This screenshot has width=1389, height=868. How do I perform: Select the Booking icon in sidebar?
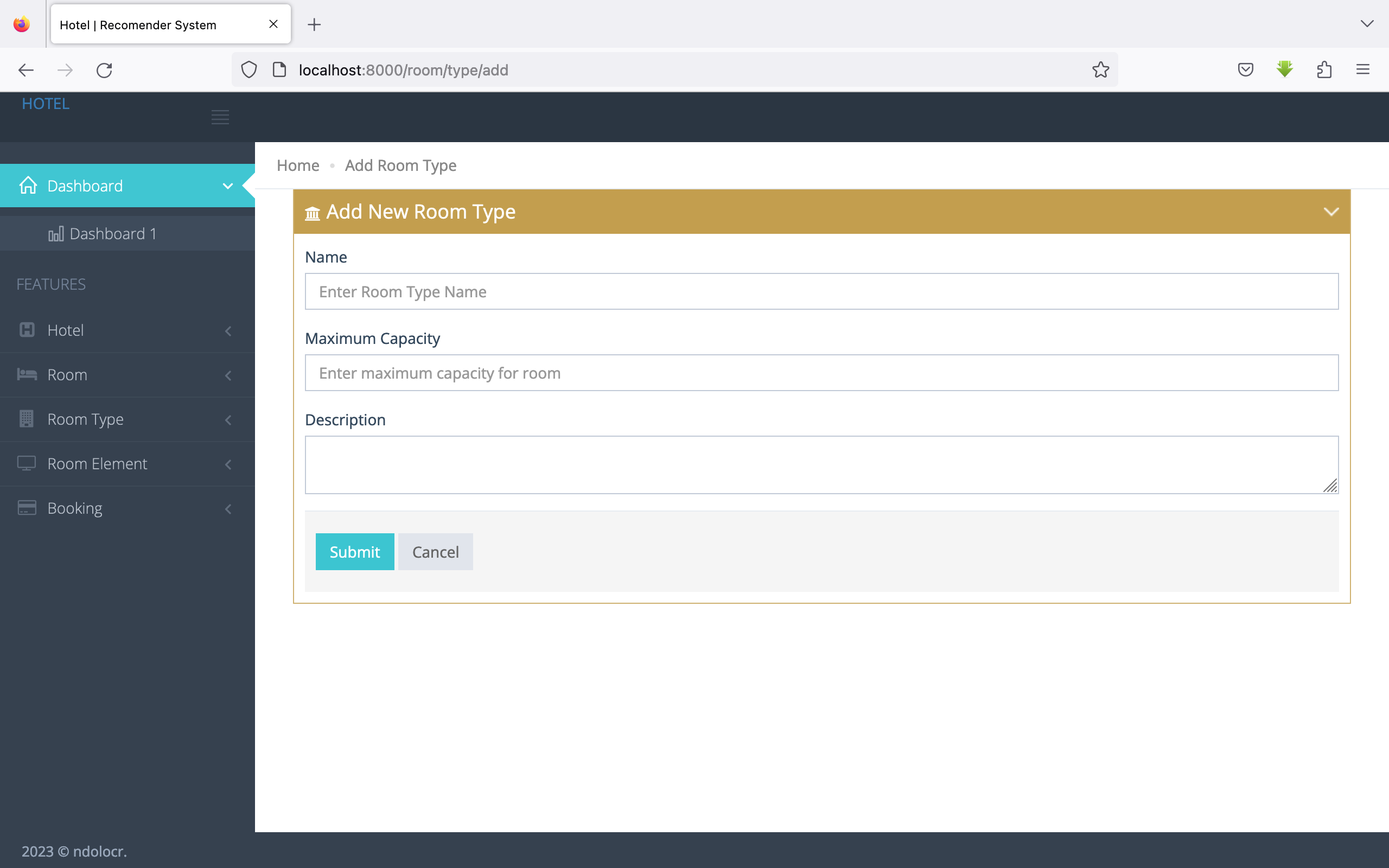pyautogui.click(x=27, y=507)
